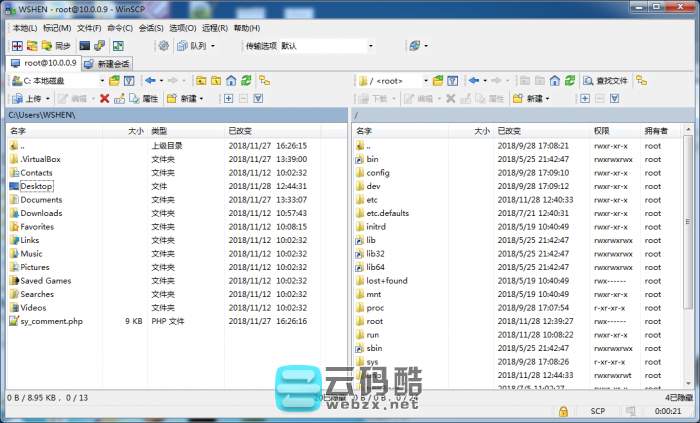Open session in PuTTY icon
This screenshot has height=423, width=700.
point(99,46)
